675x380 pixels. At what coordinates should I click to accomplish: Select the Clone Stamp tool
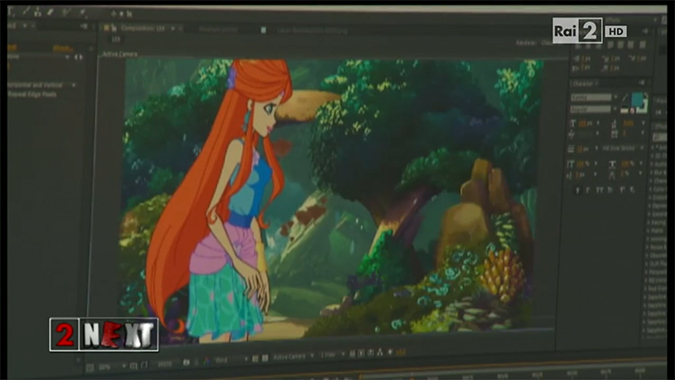(x=38, y=12)
